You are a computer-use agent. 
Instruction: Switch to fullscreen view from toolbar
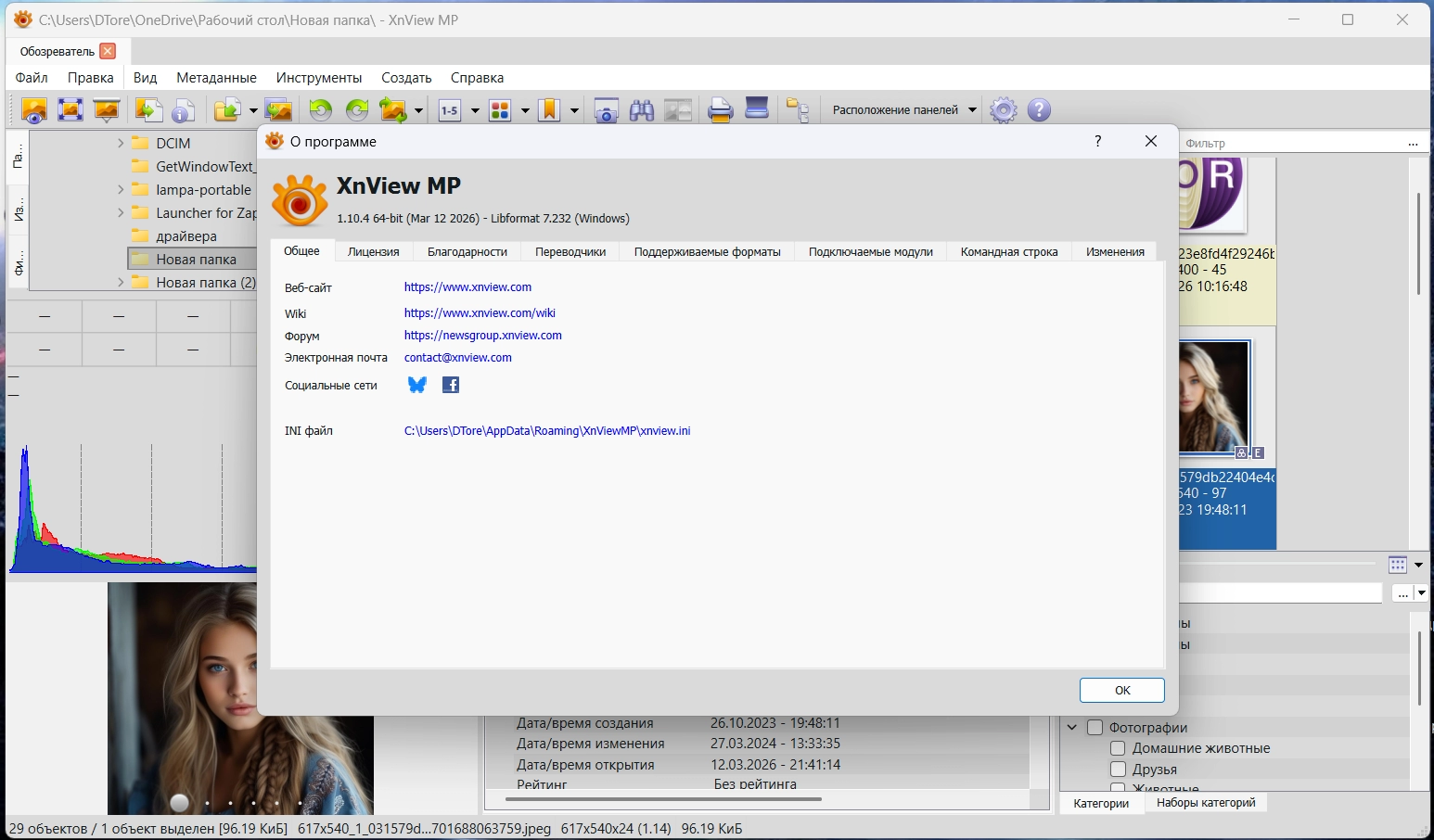tap(70, 110)
